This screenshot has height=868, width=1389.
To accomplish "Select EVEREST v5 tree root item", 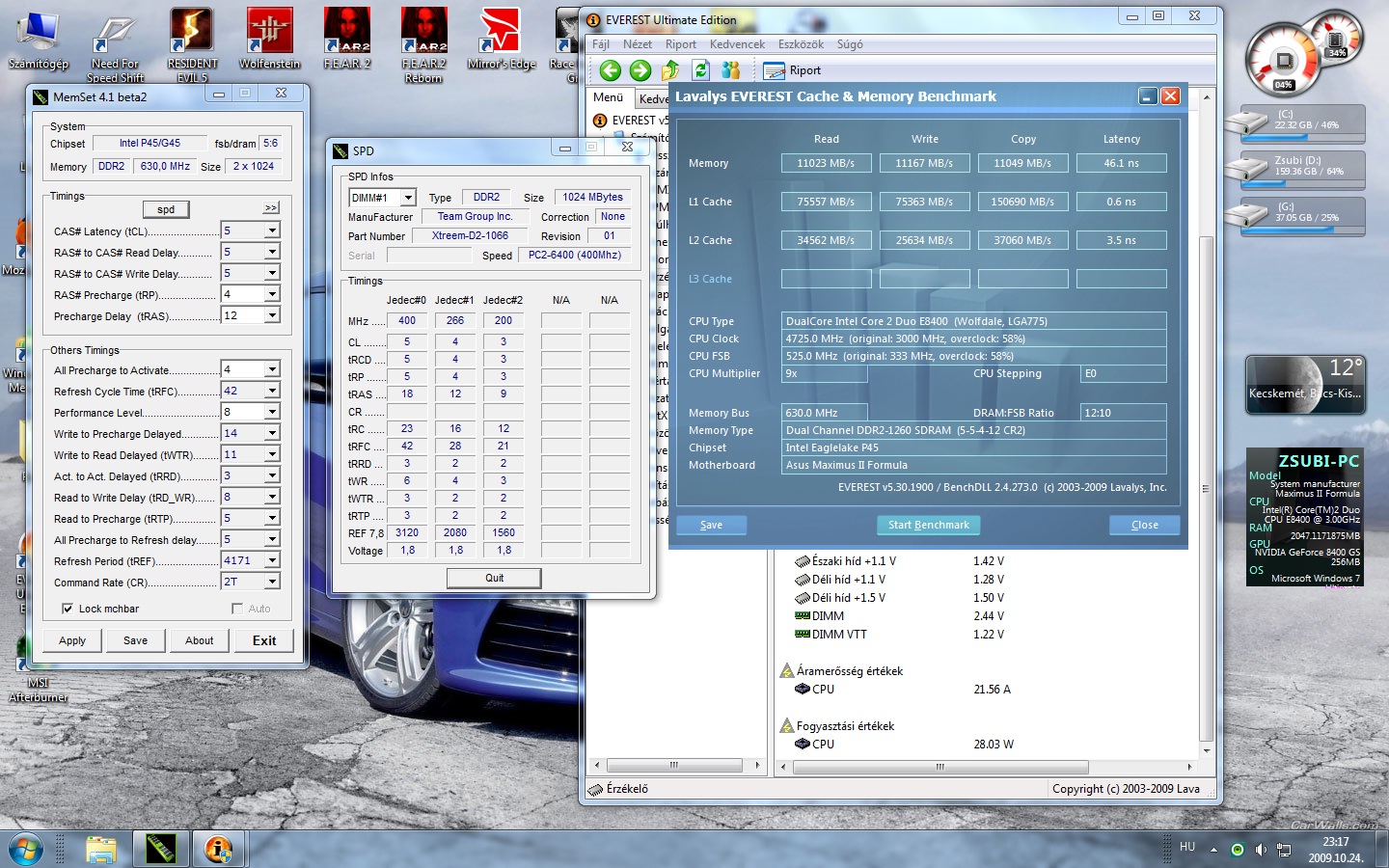I will tap(631, 121).
